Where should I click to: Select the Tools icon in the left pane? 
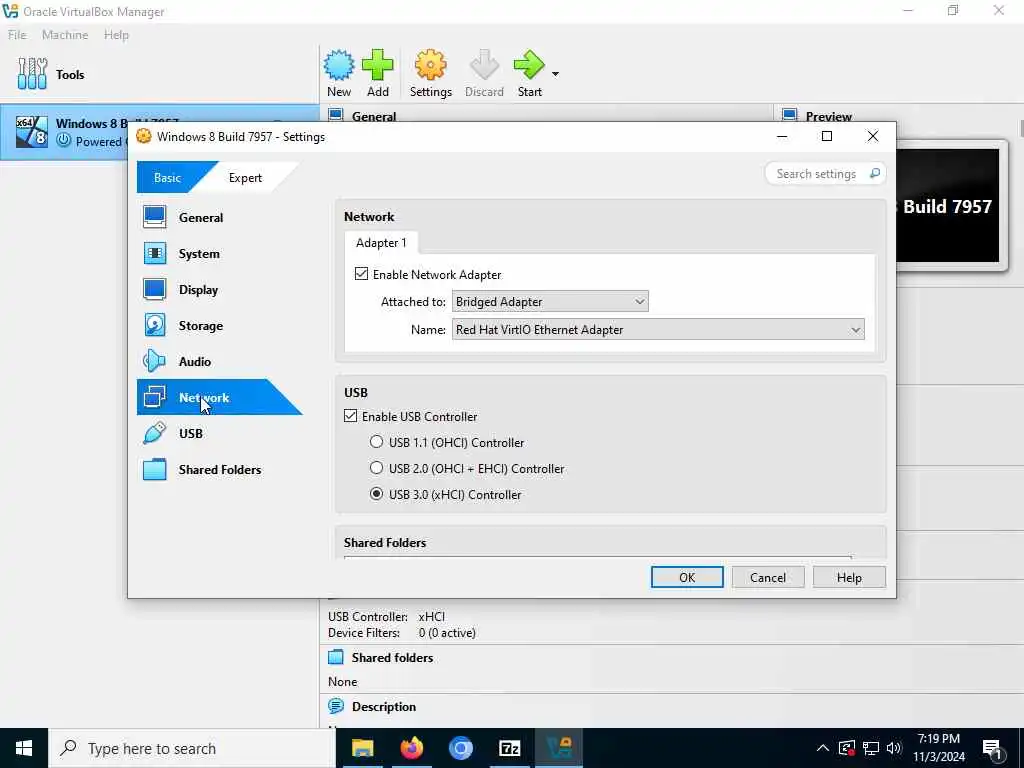click(32, 74)
